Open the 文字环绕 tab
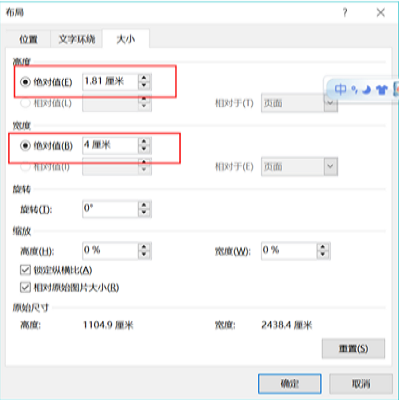The height and width of the screenshot is (400, 400). (x=77, y=39)
